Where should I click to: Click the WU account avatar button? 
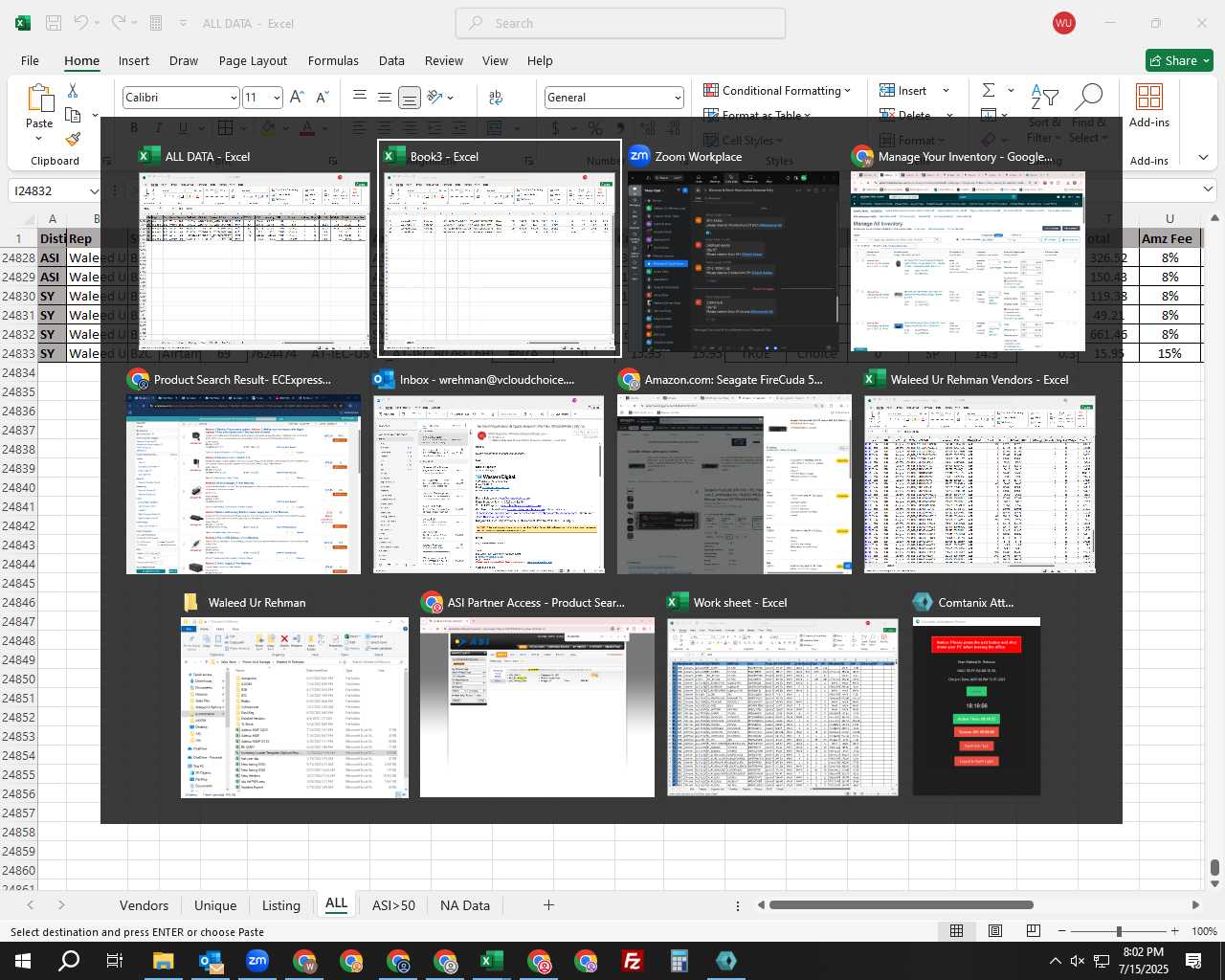coord(1063,23)
